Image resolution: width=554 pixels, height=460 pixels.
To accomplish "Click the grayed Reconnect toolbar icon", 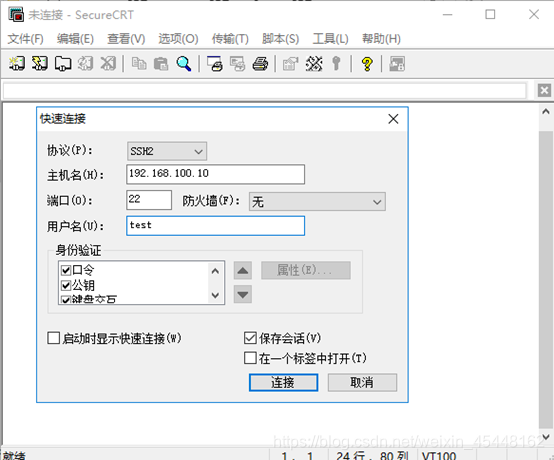I will point(86,64).
